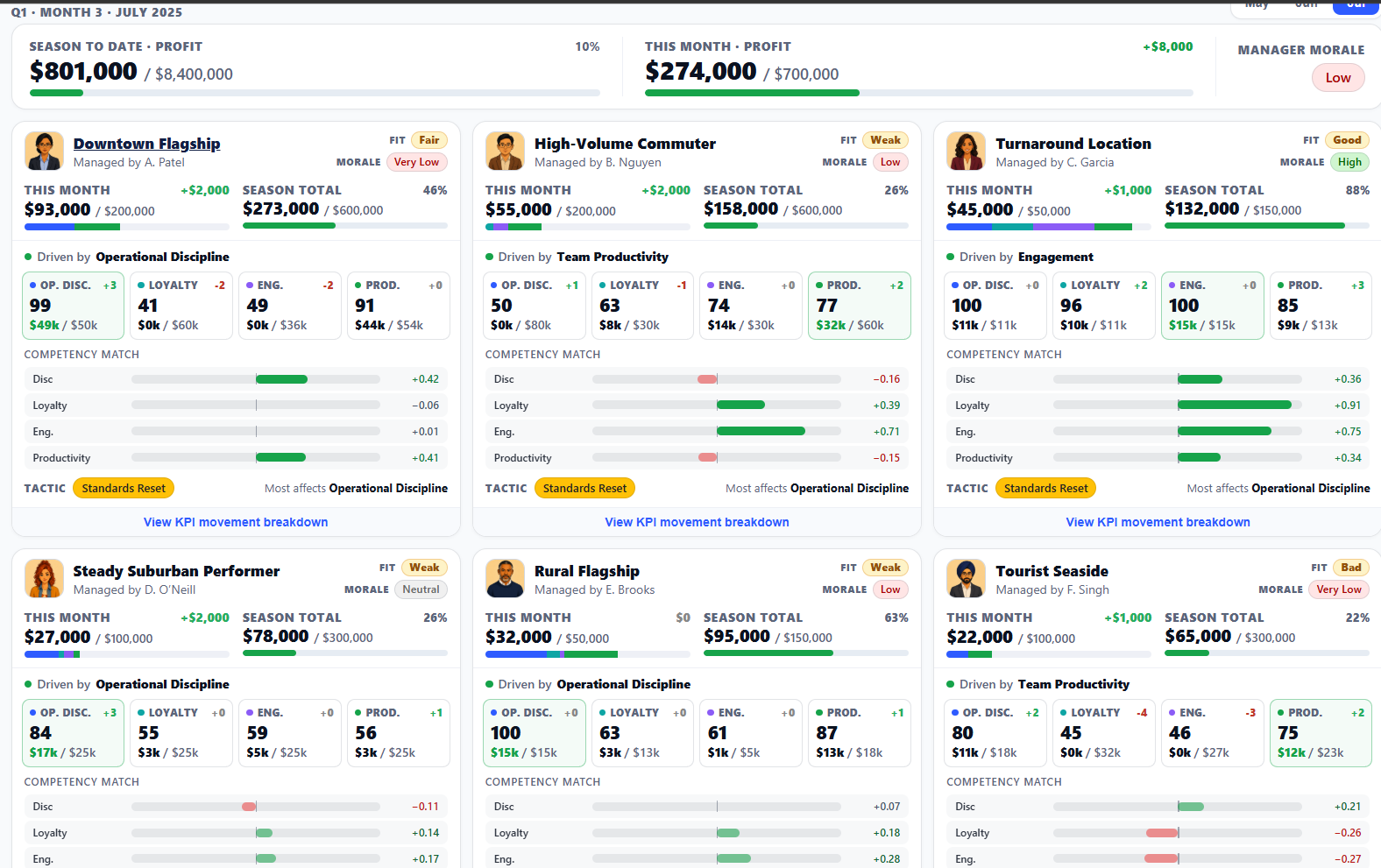Select Downtown Flagship Op. Disc. KPI card

click(74, 306)
